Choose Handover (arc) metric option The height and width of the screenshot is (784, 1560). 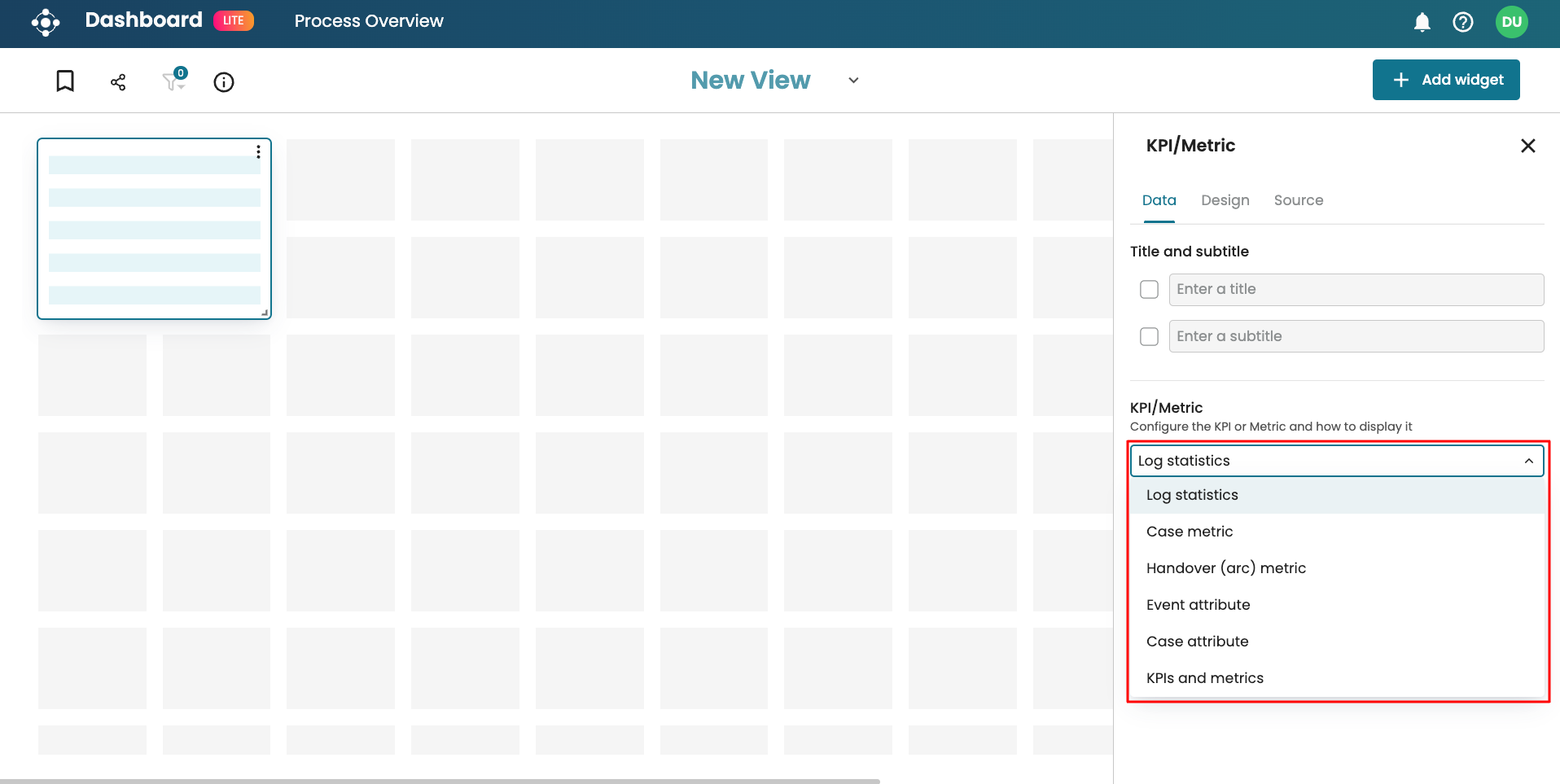click(x=1225, y=568)
